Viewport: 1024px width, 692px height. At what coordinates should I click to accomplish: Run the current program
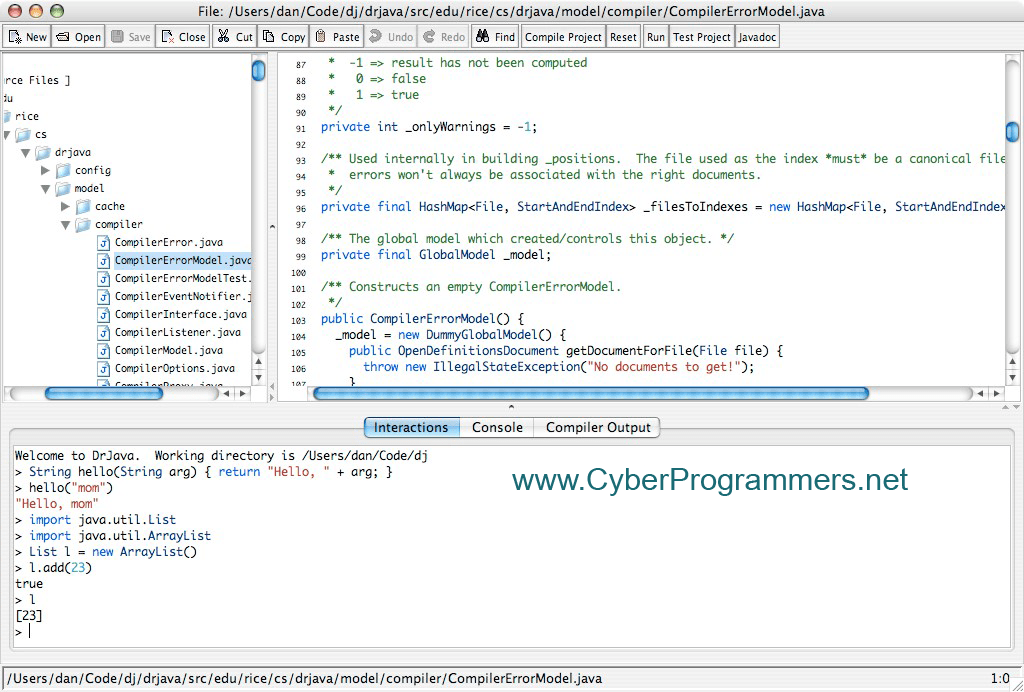point(655,35)
